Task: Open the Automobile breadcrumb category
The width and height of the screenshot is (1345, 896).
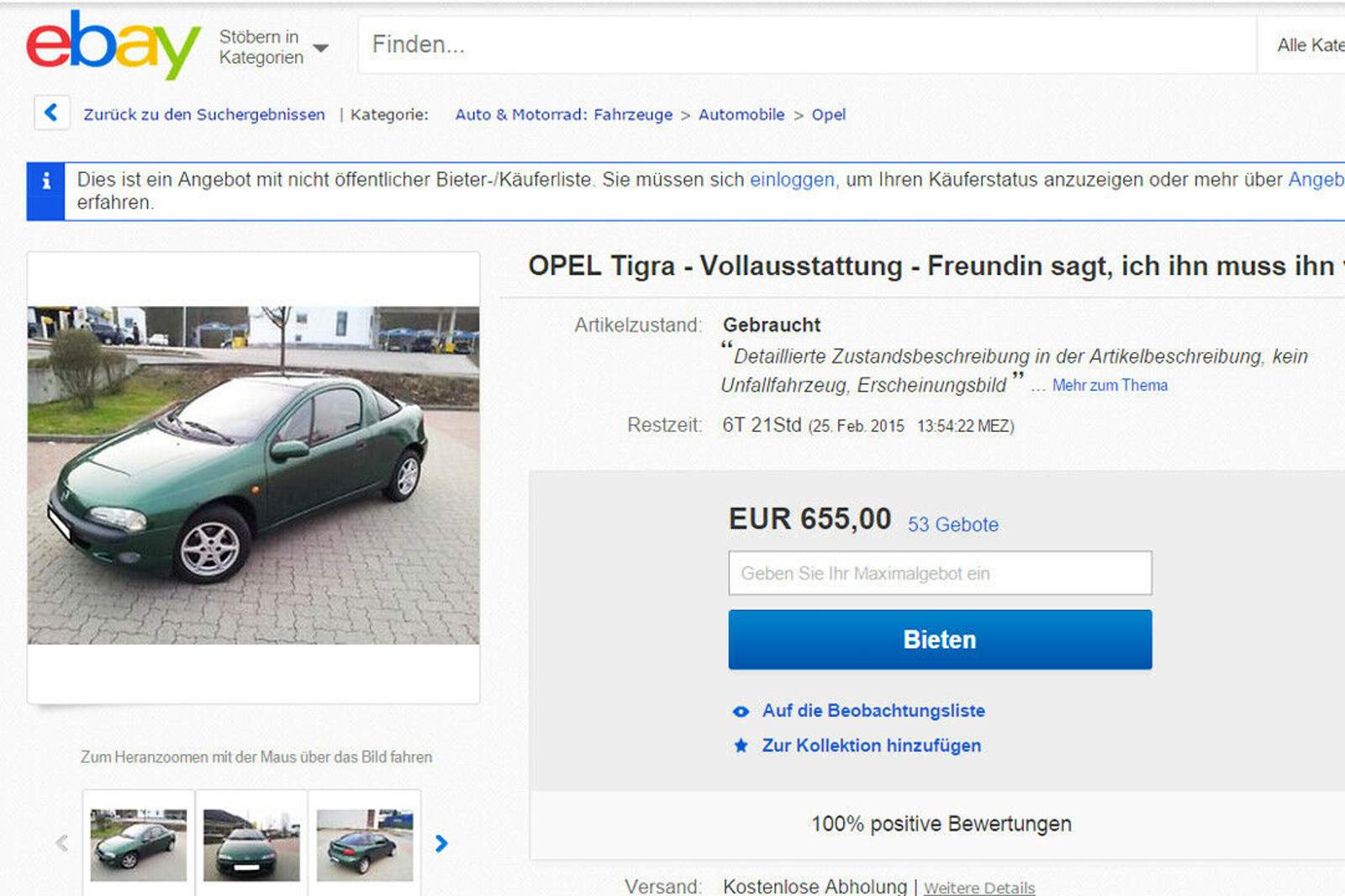Action: [741, 114]
